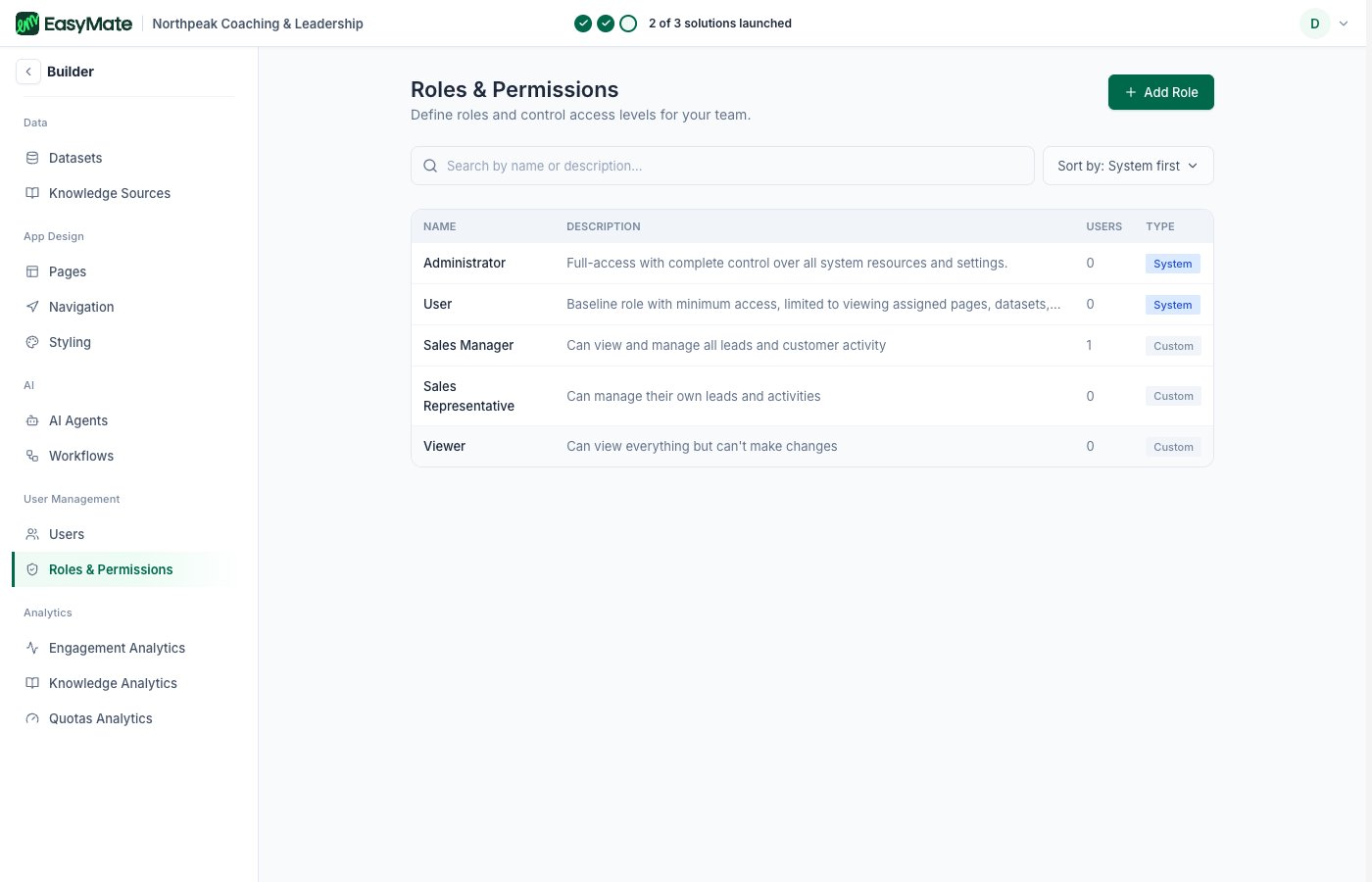Viewport: 1372px width, 882px height.
Task: Click System badge on User row
Action: point(1173,305)
